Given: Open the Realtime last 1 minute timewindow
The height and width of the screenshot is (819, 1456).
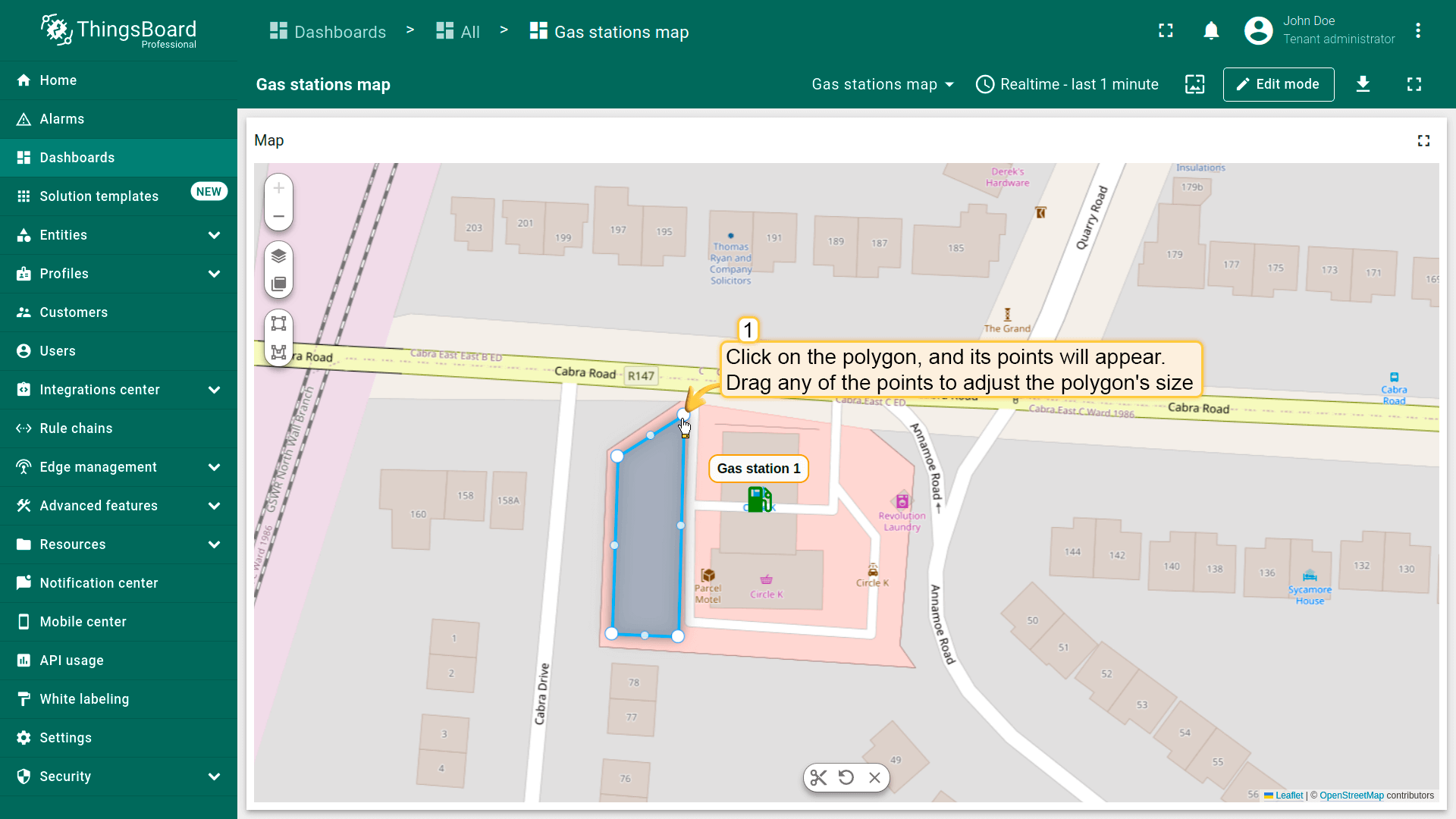Looking at the screenshot, I should [x=1067, y=84].
